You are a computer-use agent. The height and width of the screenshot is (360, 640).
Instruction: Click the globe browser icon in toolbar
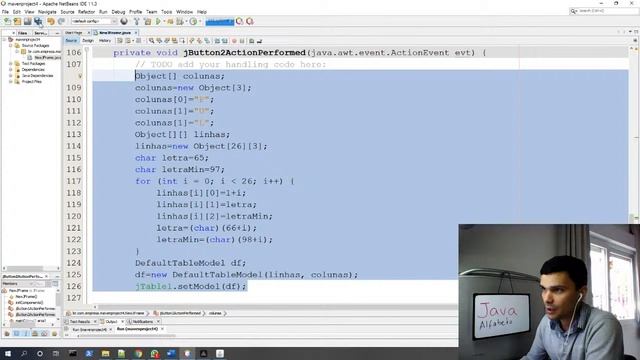(124, 21)
